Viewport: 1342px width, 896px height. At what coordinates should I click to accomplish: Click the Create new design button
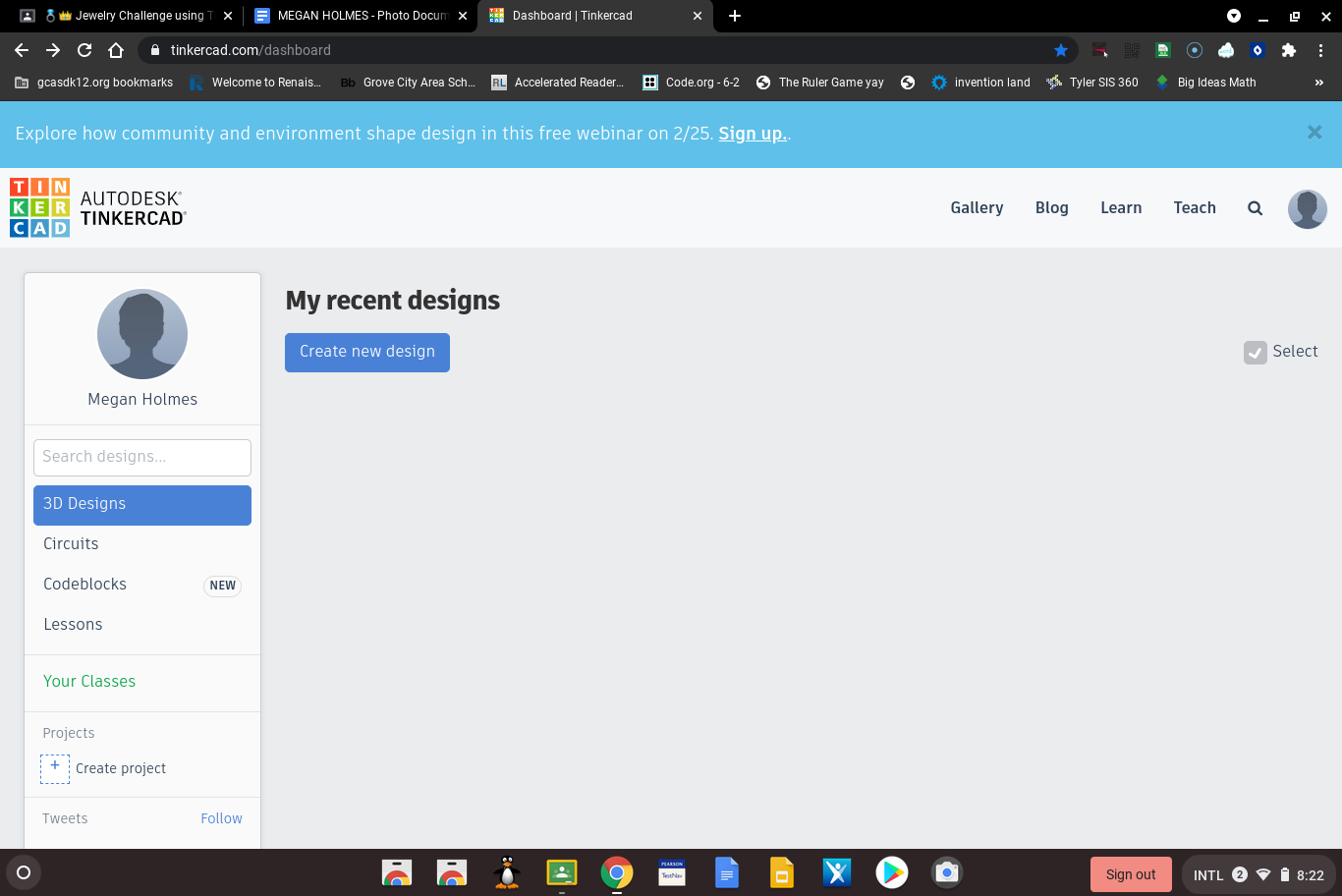tap(366, 352)
